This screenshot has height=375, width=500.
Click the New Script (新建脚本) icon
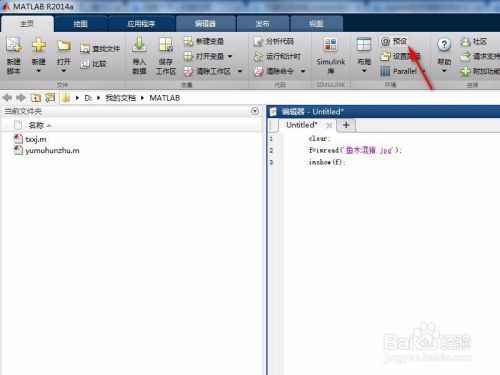click(14, 45)
